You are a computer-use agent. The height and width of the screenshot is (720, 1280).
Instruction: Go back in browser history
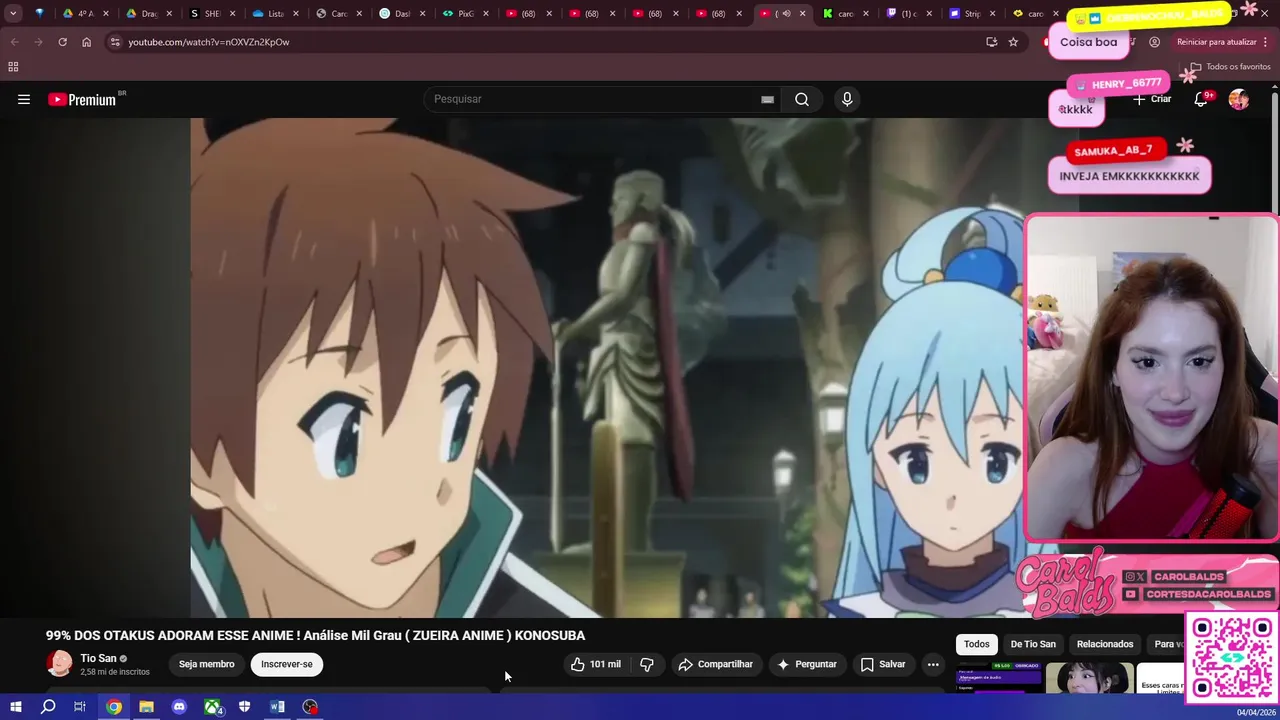[15, 42]
